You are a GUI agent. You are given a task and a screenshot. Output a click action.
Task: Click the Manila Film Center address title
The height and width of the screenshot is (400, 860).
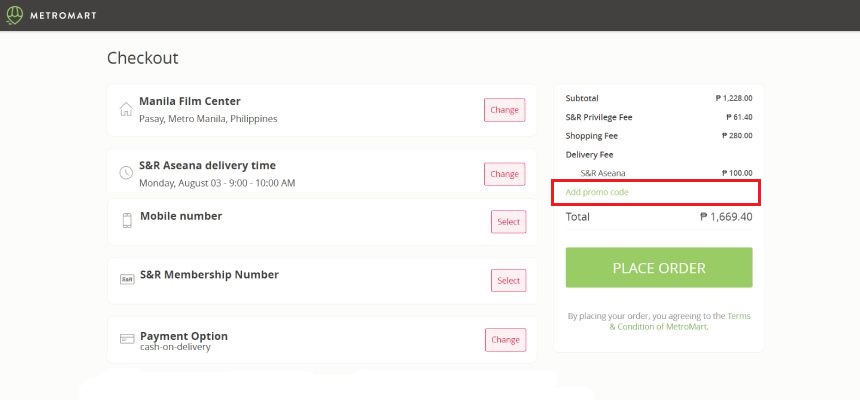190,101
